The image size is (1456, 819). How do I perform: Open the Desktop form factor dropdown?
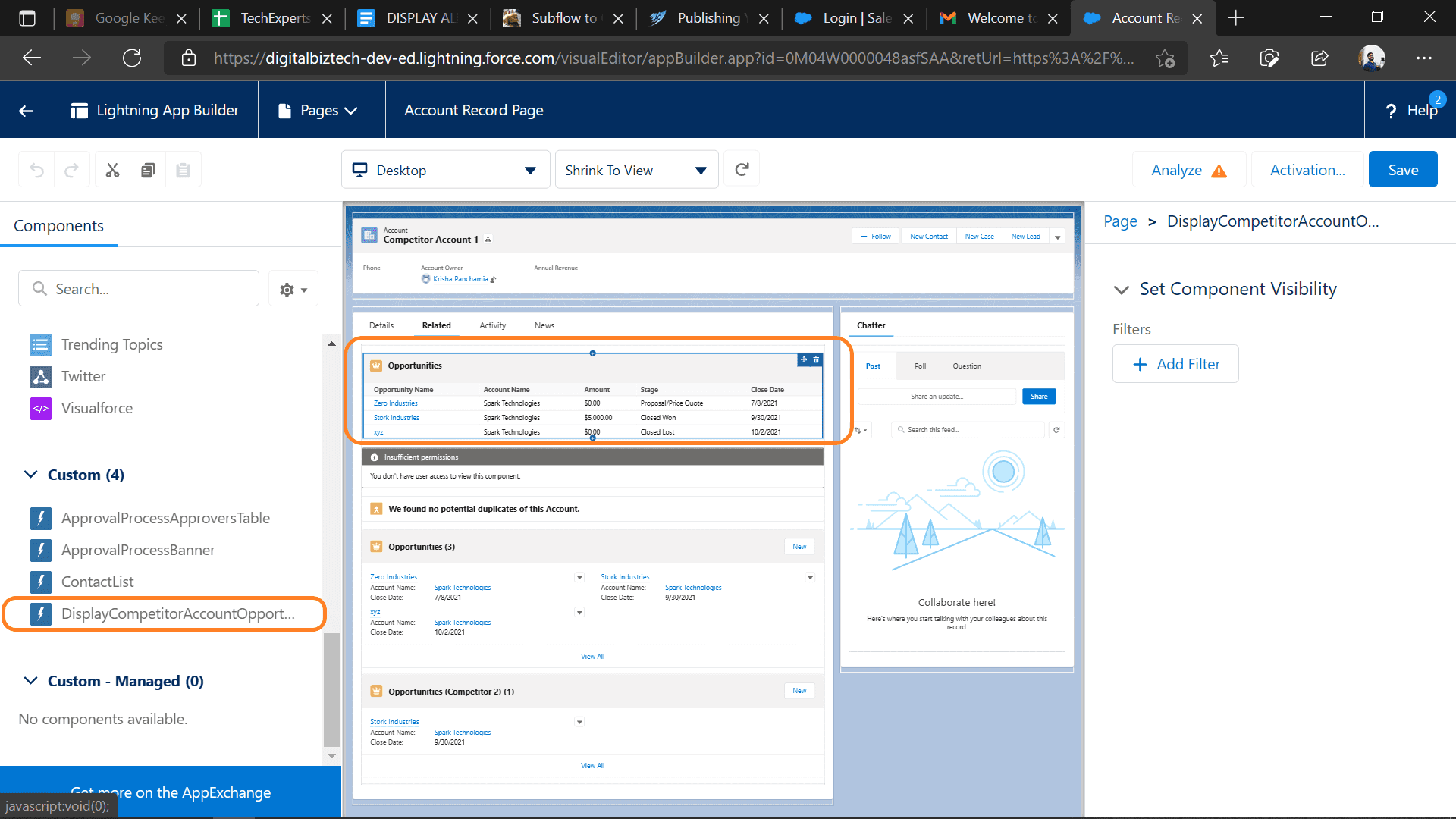pos(445,170)
